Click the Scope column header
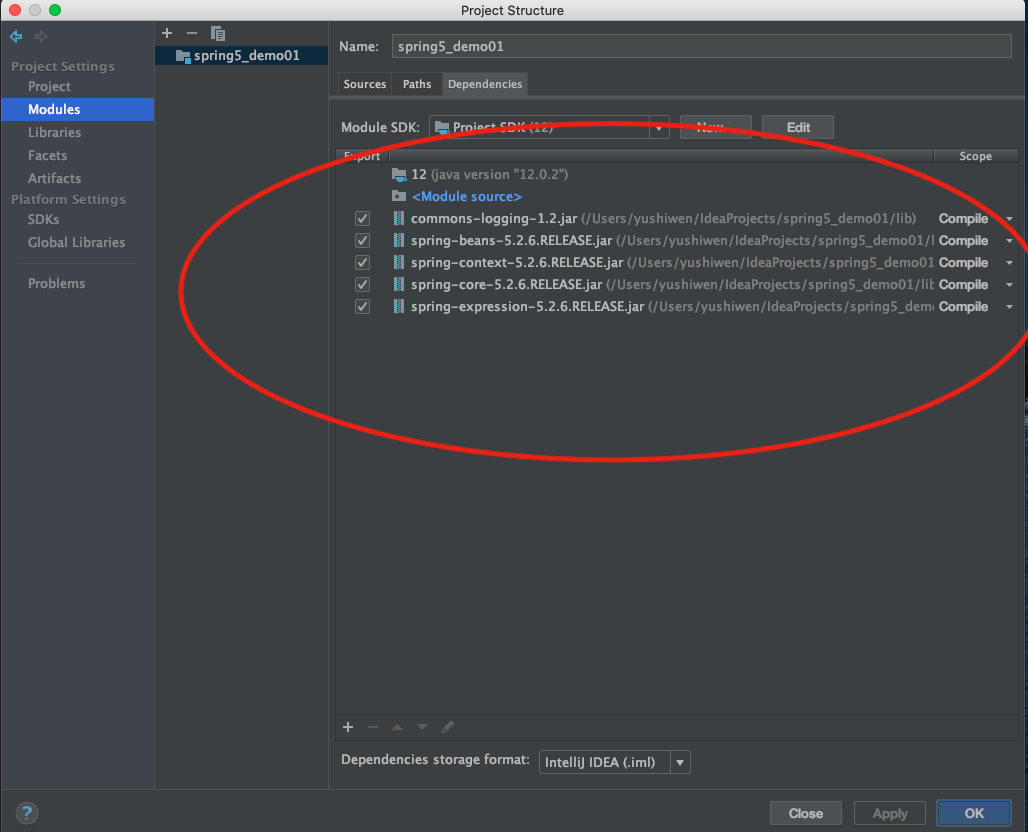Image resolution: width=1028 pixels, height=832 pixels. point(975,156)
